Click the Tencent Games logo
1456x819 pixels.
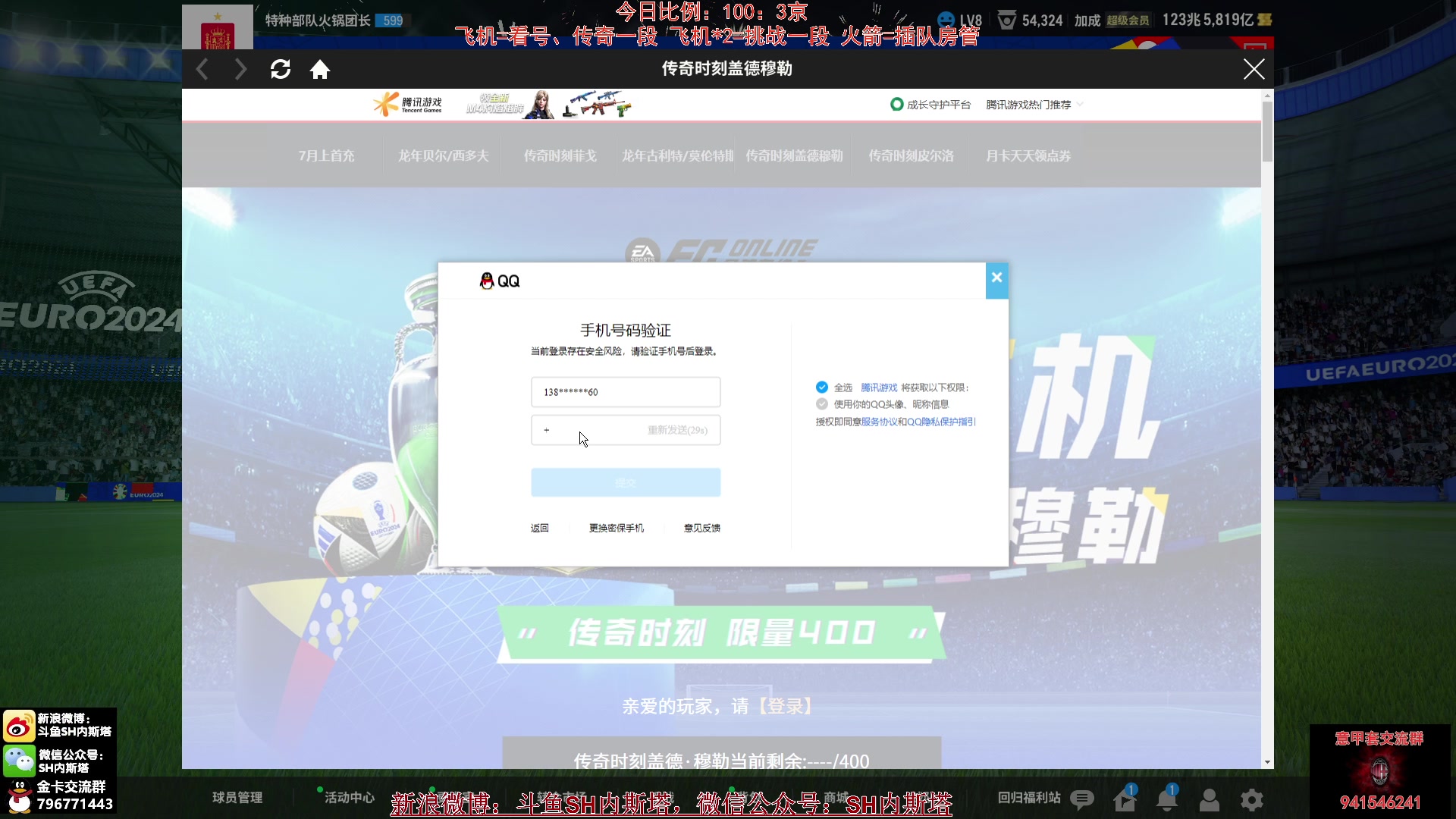click(408, 105)
